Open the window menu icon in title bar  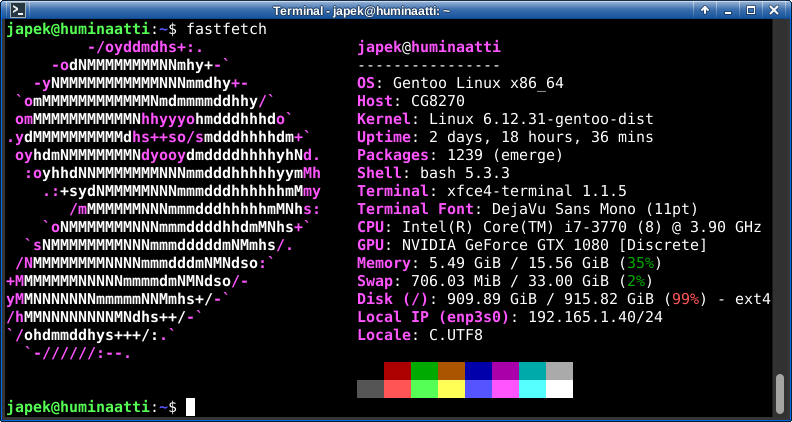[11, 9]
